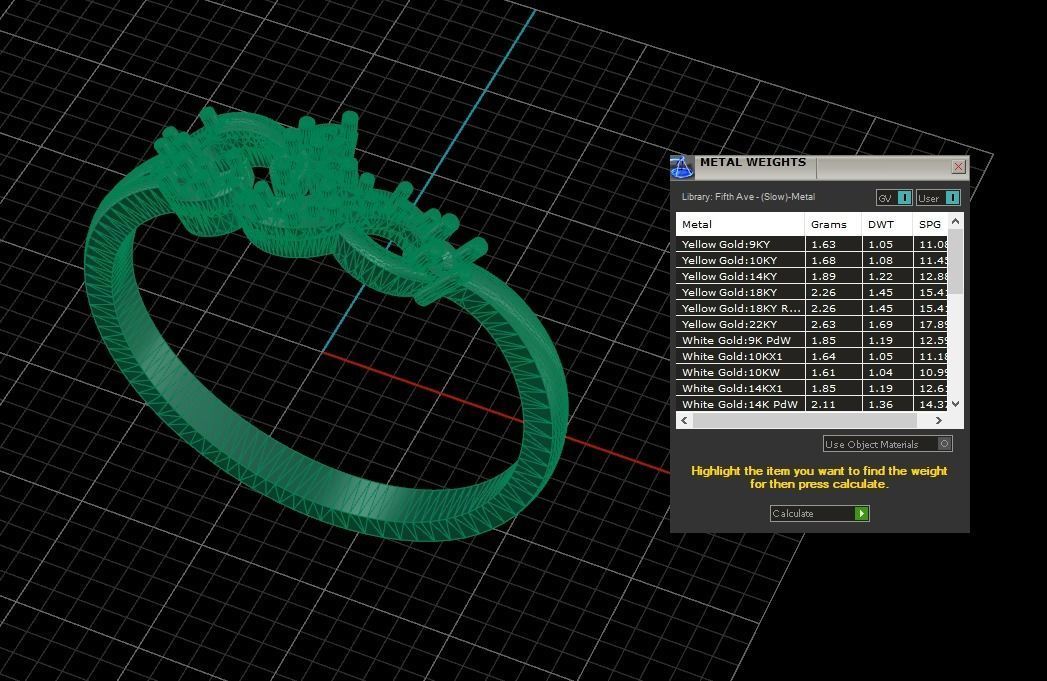Viewport: 1047px width, 681px height.
Task: Select the White Gold:10KW row
Action: tap(811, 373)
